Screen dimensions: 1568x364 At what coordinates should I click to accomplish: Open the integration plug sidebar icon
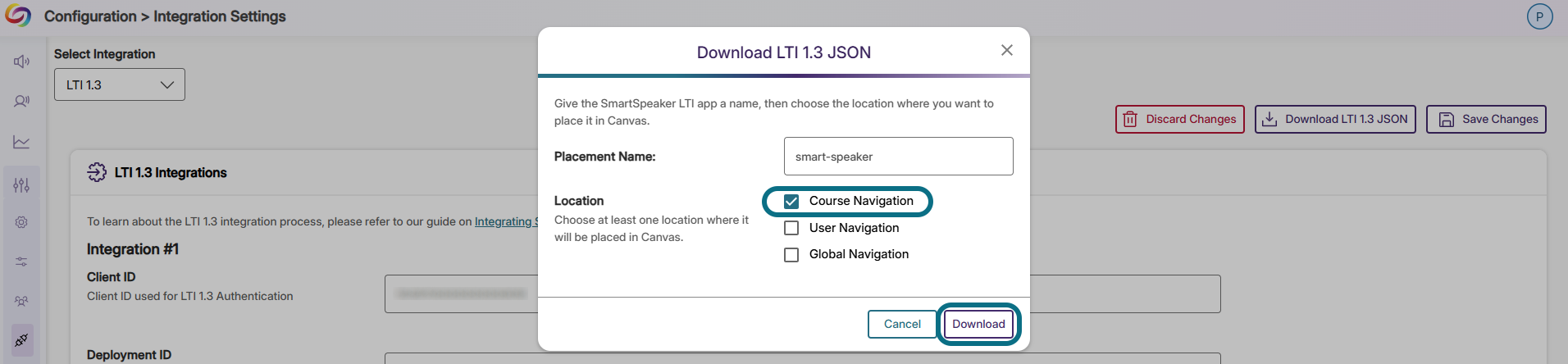tap(22, 339)
